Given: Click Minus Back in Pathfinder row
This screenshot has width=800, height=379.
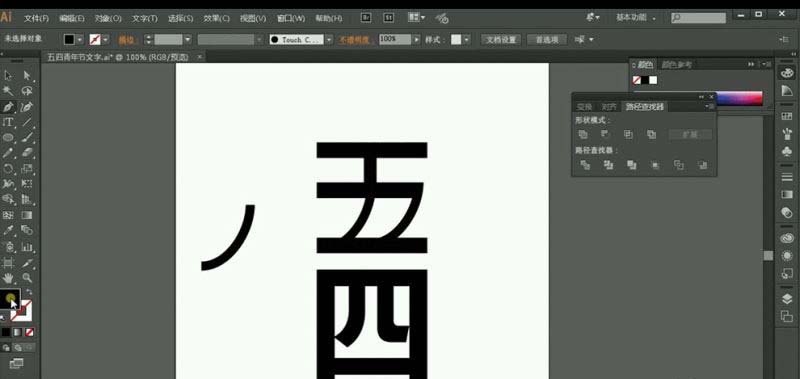Looking at the screenshot, I should click(703, 165).
